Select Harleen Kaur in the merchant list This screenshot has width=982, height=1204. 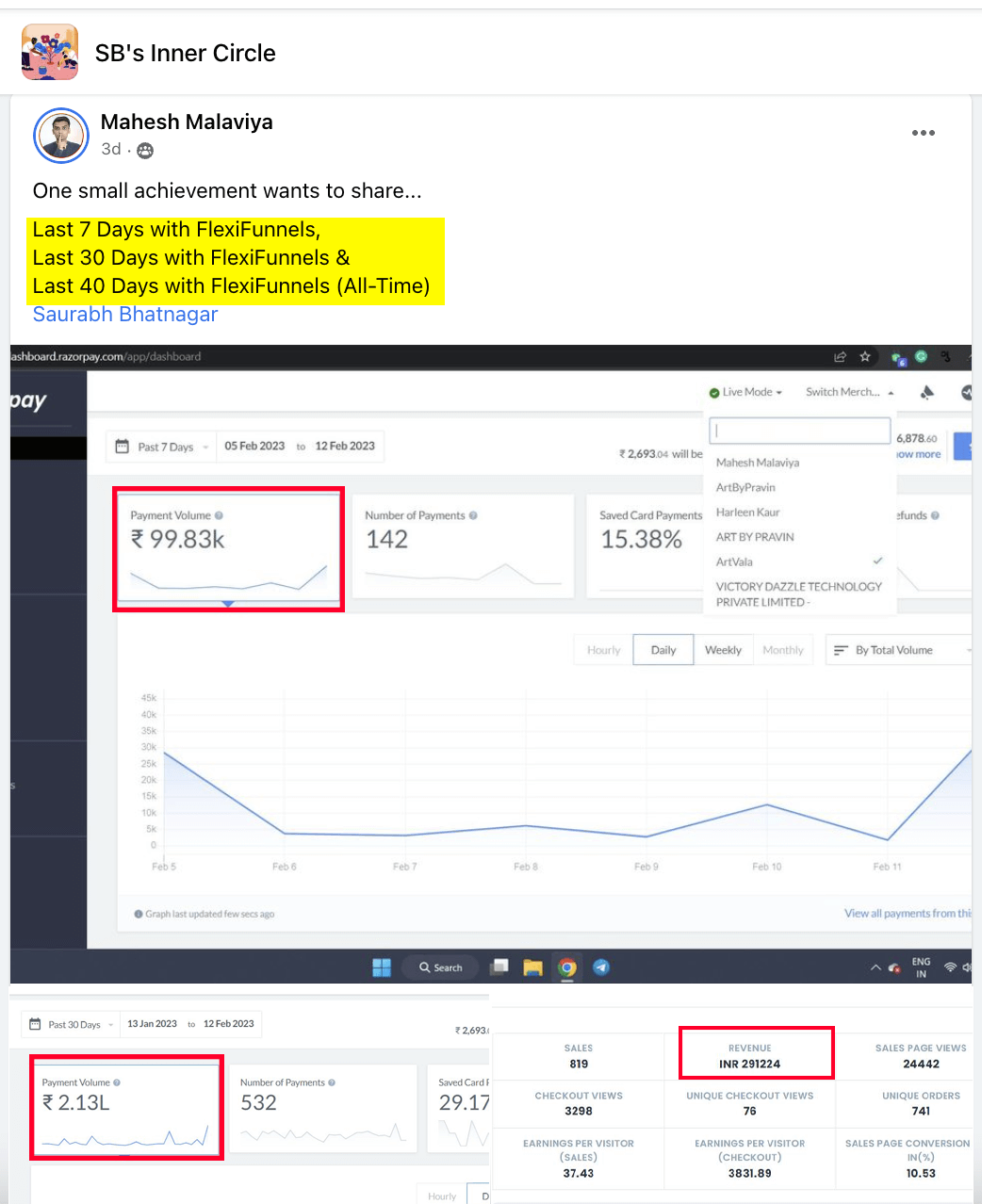tap(748, 513)
